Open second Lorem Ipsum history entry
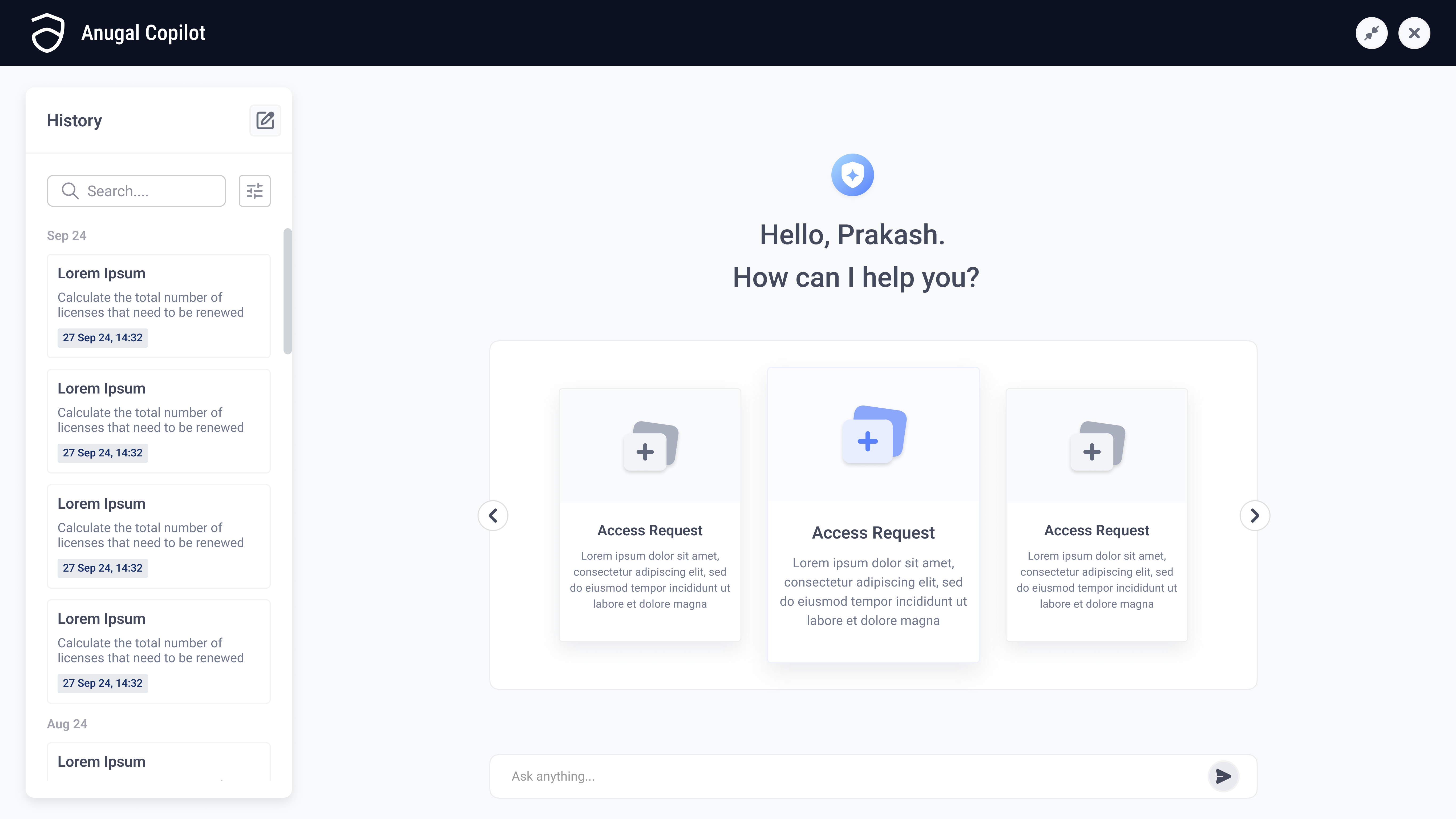The height and width of the screenshot is (819, 1456). click(159, 421)
